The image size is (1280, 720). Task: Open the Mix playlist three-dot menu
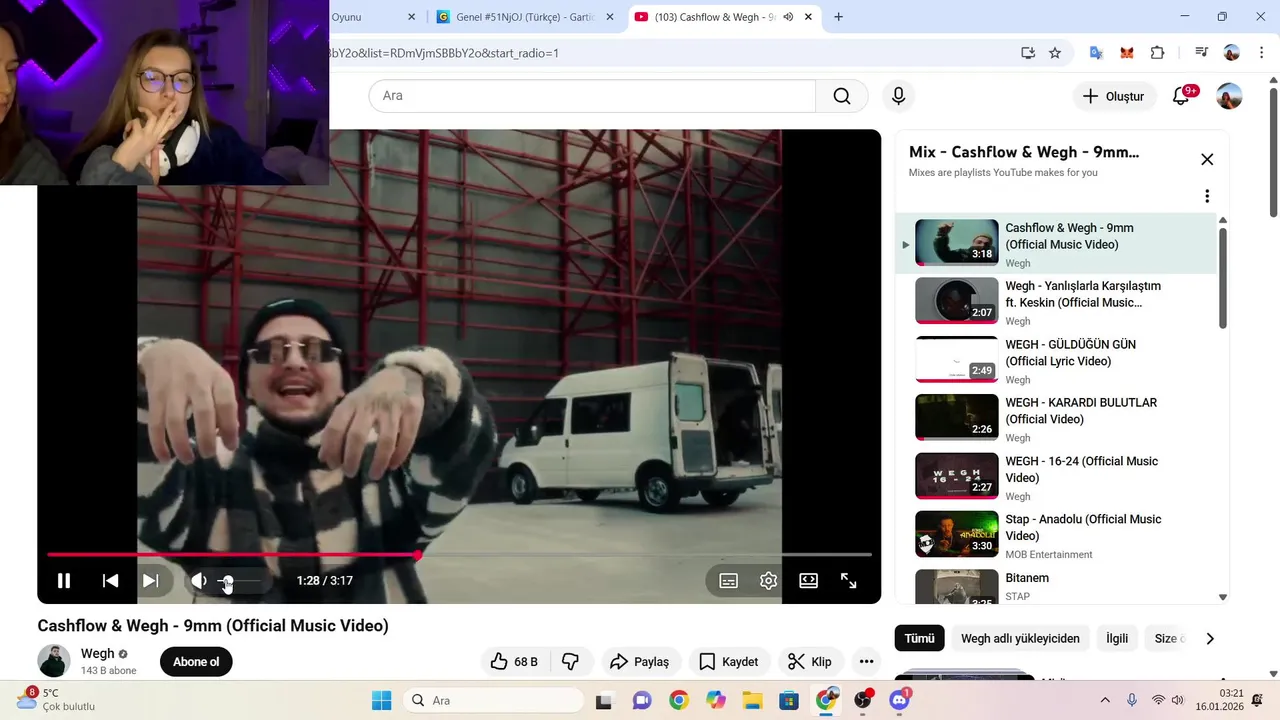point(1207,196)
